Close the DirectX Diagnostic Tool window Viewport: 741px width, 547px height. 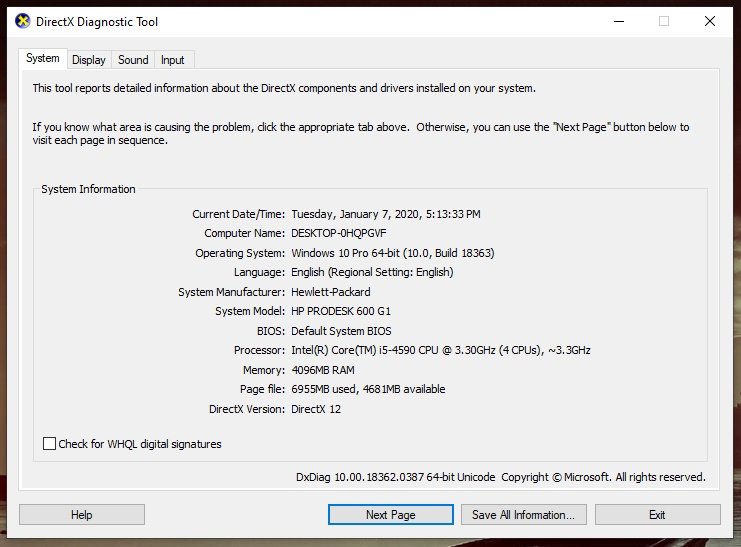(x=710, y=21)
